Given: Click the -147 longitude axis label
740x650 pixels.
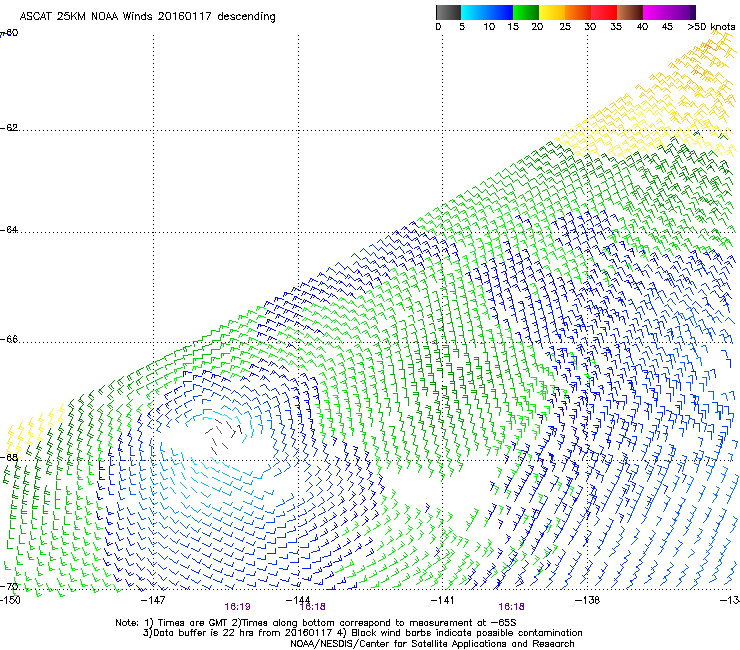Looking at the screenshot, I should pyautogui.click(x=153, y=599).
